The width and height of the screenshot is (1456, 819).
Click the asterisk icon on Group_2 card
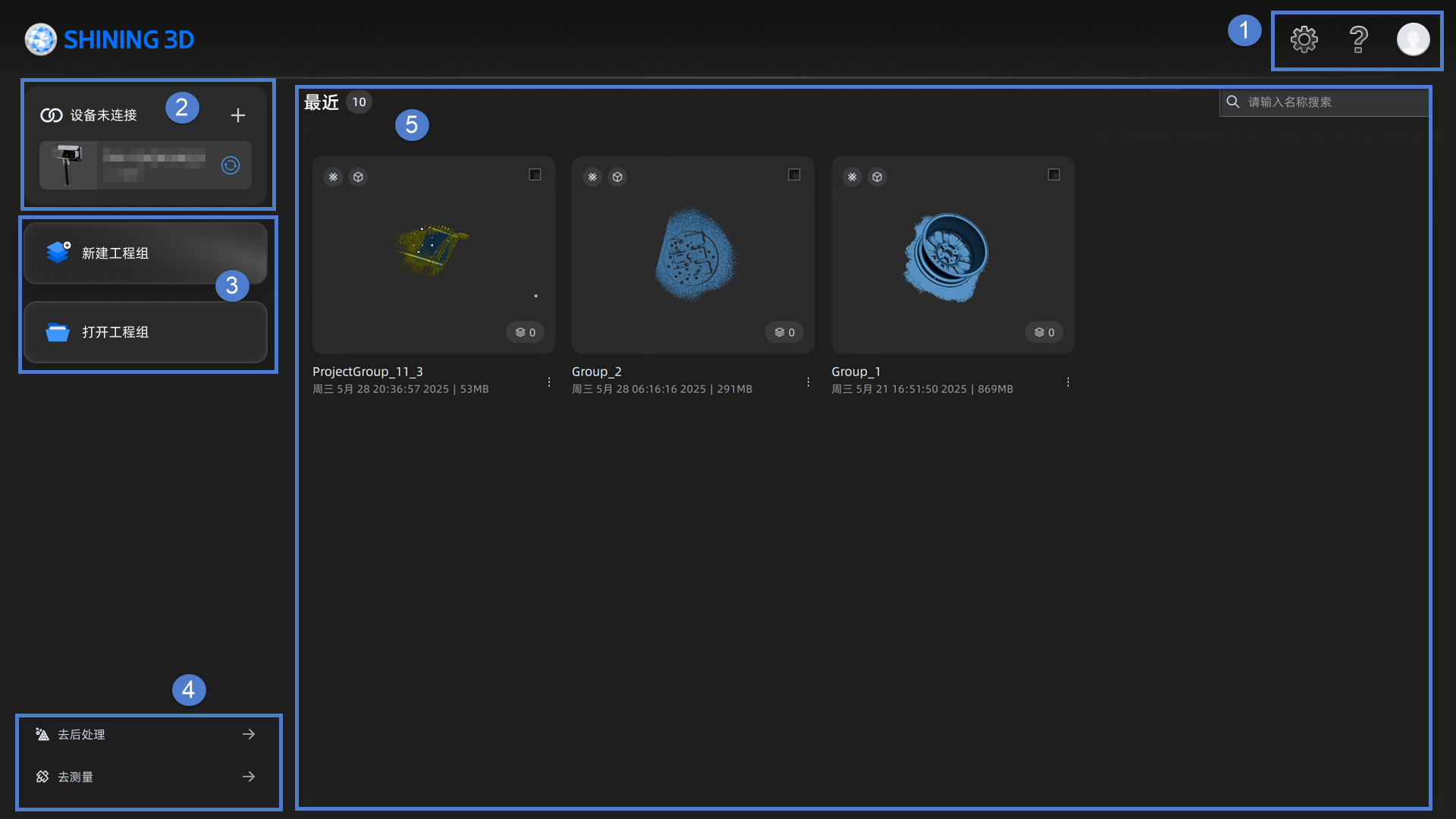[592, 177]
